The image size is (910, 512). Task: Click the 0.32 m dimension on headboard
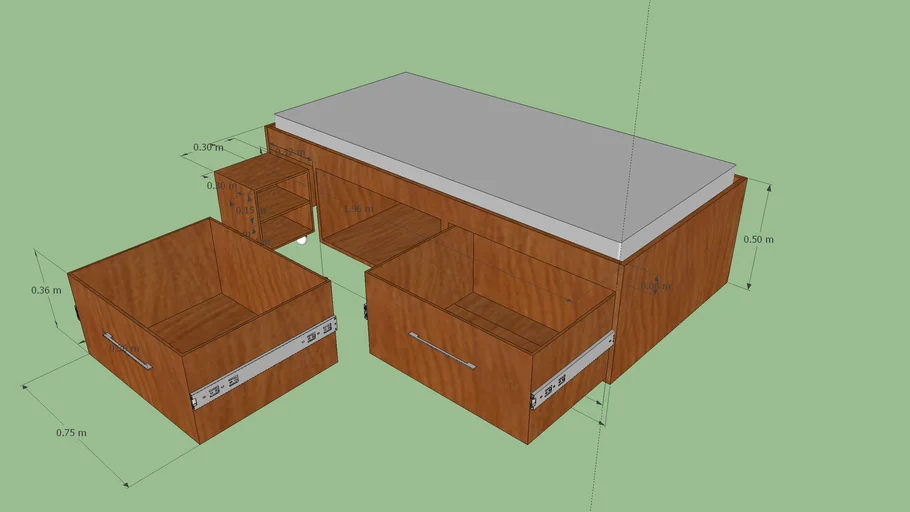click(x=291, y=153)
